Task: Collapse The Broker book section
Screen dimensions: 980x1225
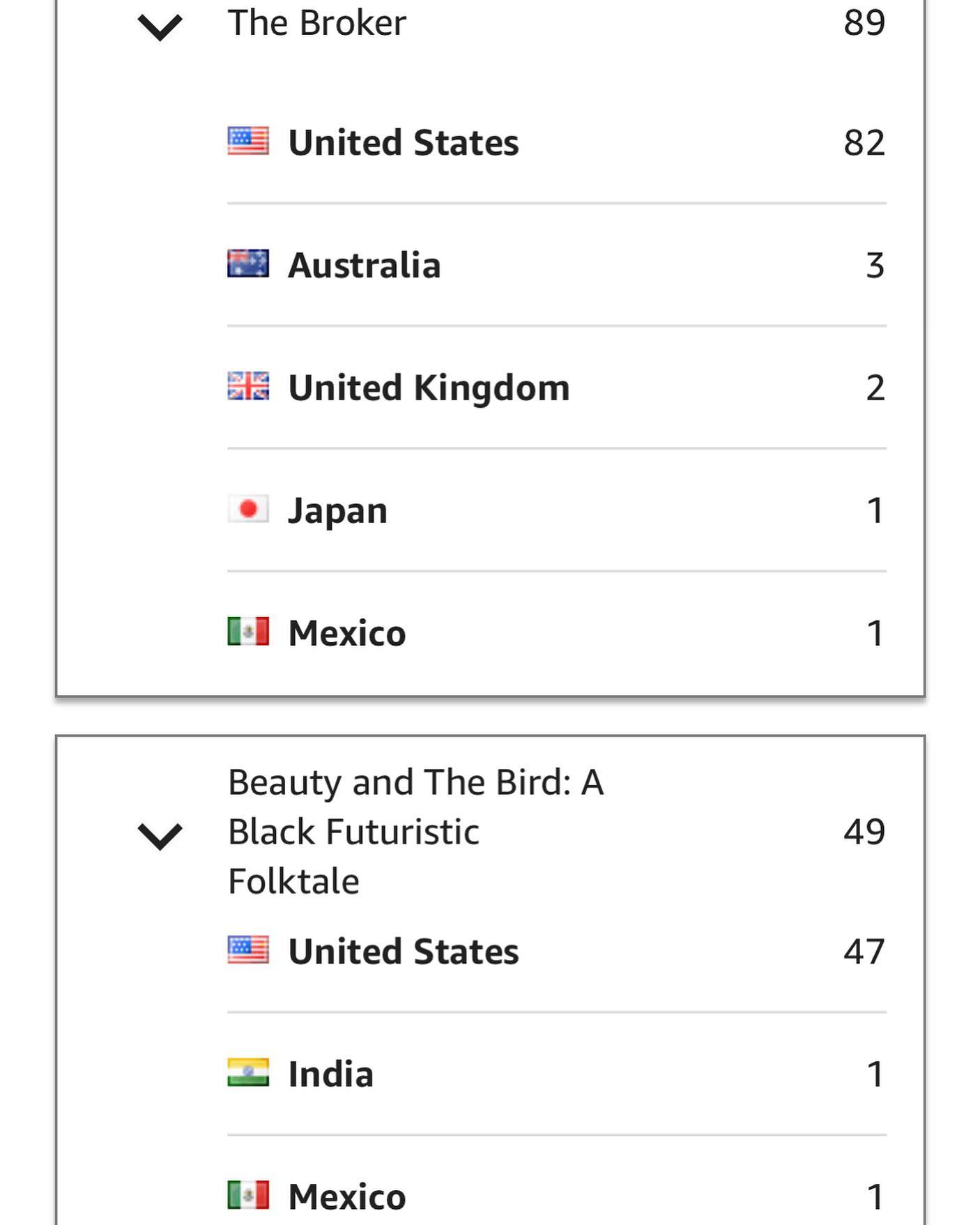Action: click(x=160, y=26)
